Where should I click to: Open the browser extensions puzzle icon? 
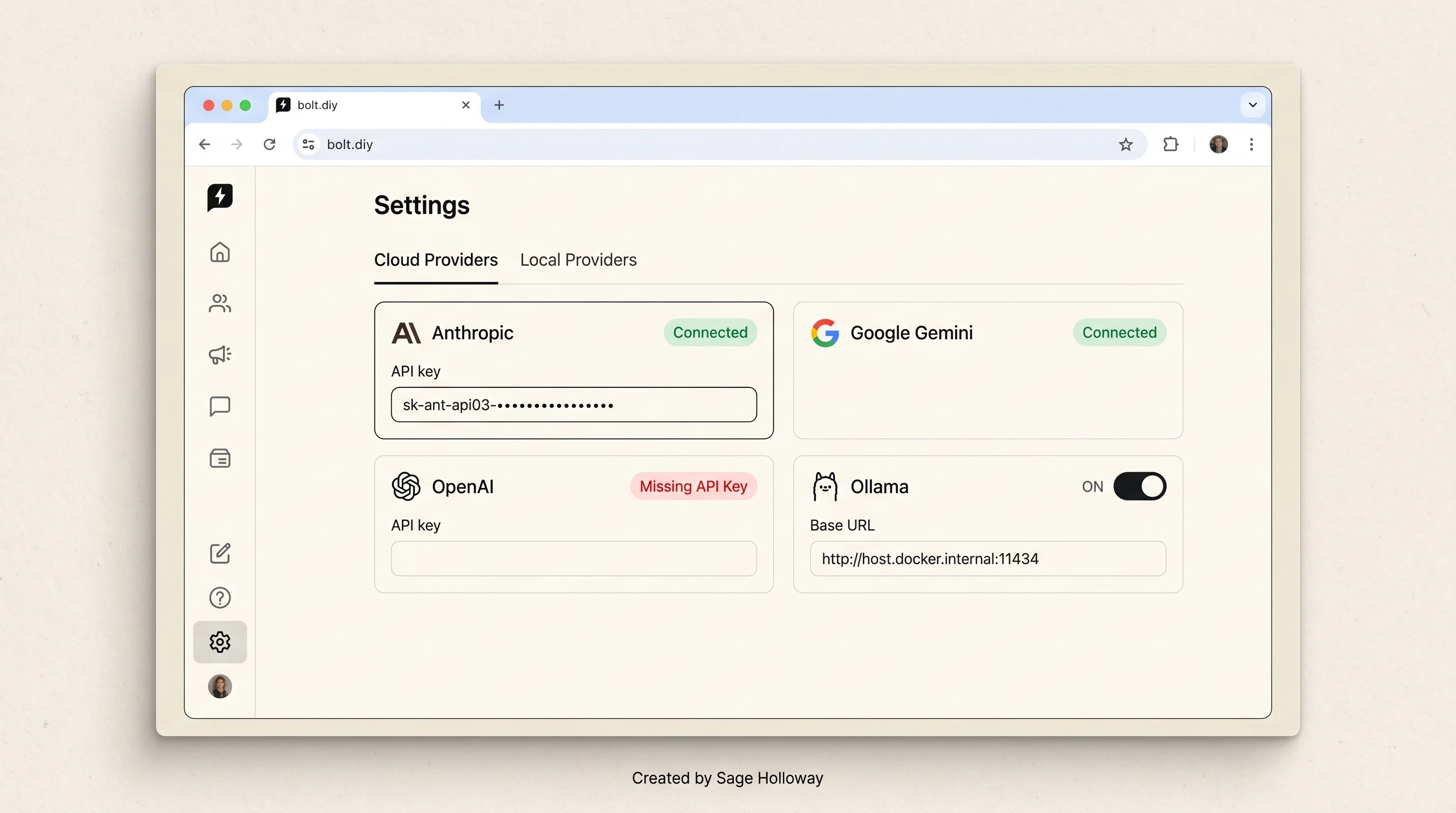(1170, 144)
